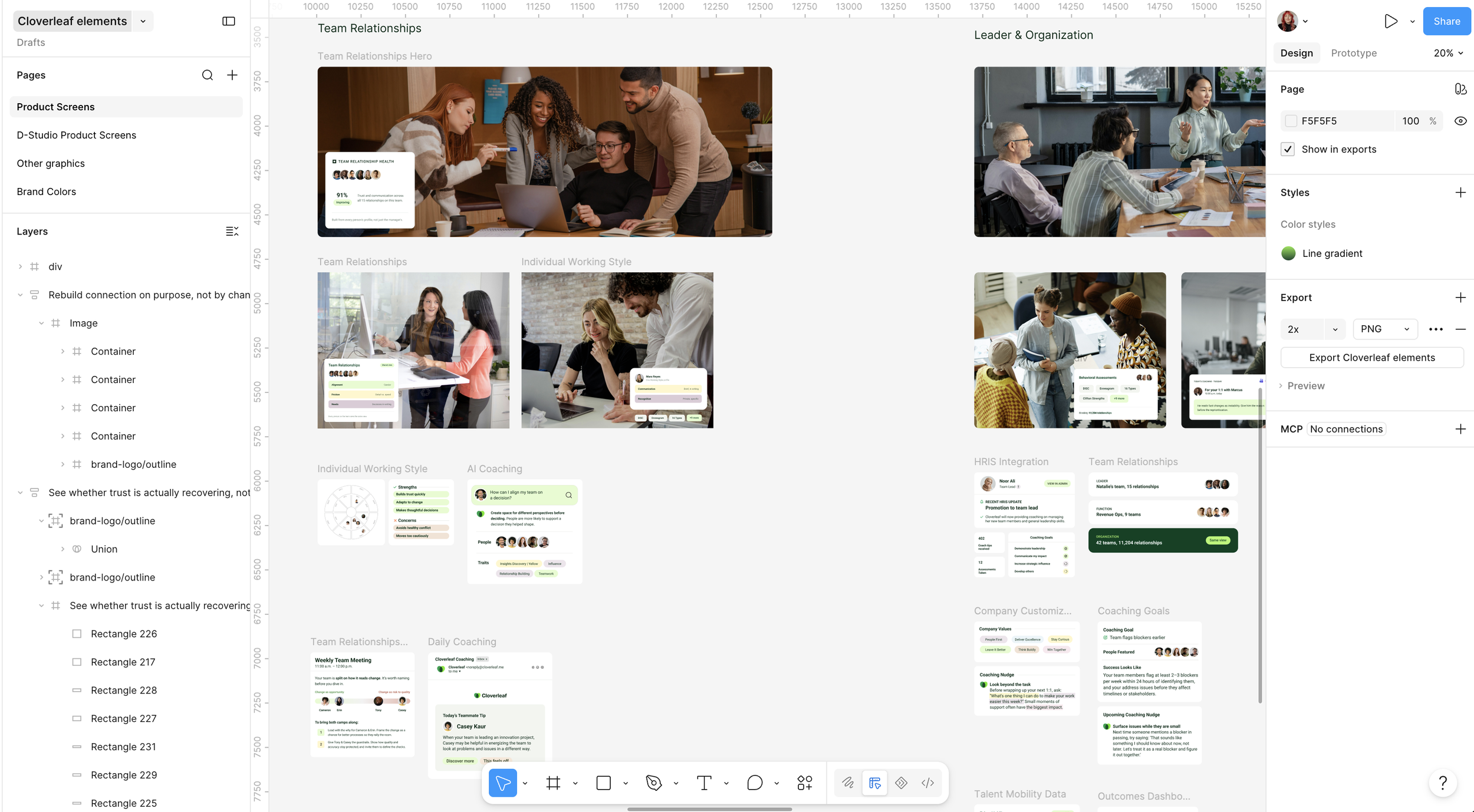Add a new page with the plus icon
This screenshot has height=812, width=1474.
tap(232, 75)
